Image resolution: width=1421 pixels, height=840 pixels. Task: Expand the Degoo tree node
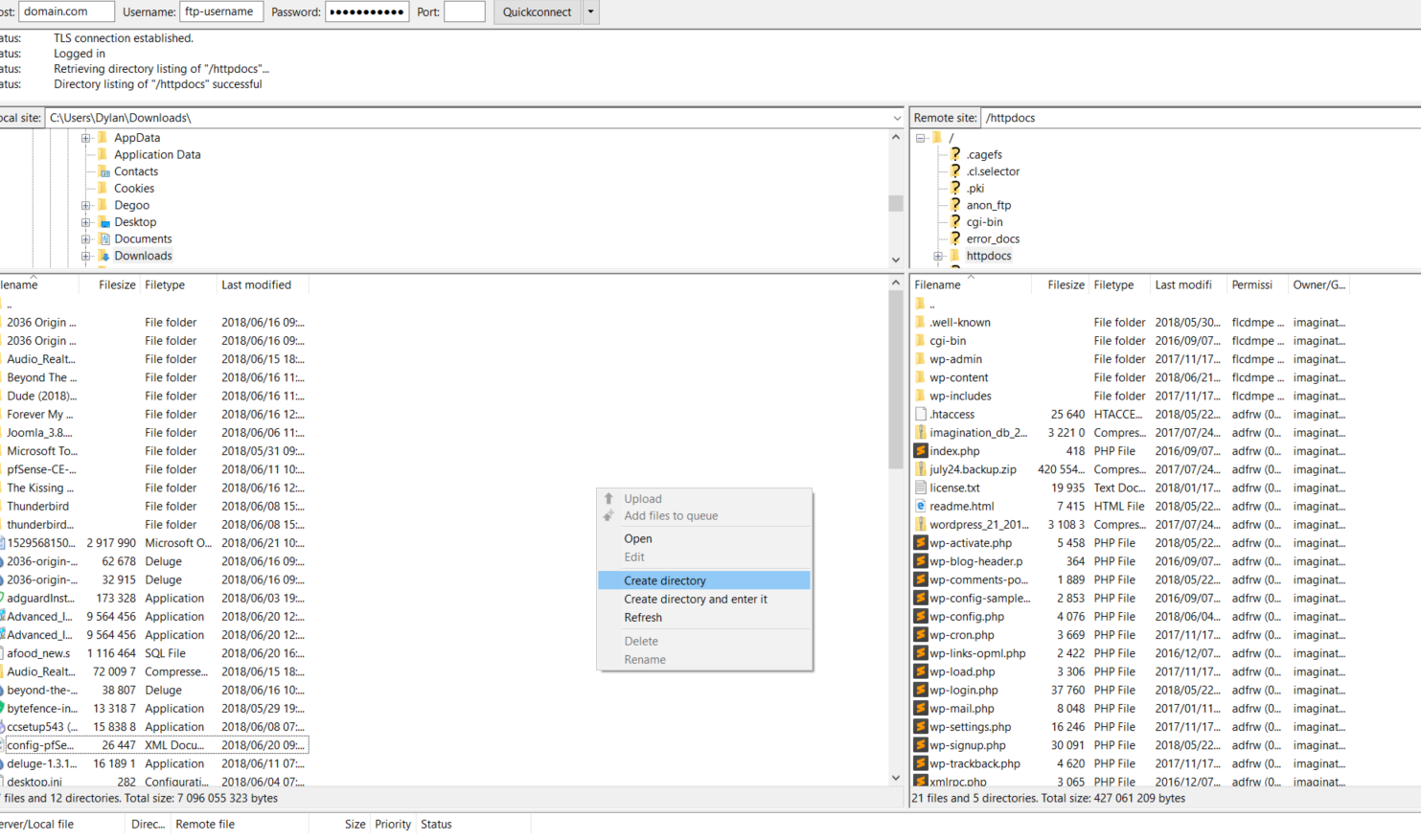click(x=85, y=205)
